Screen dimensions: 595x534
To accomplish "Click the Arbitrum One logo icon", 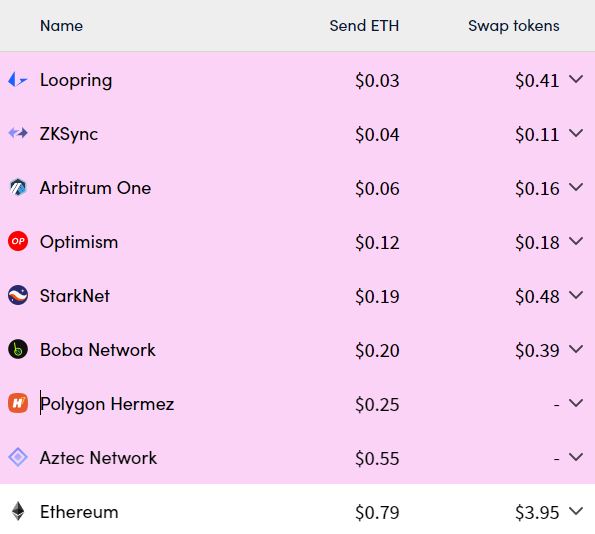I will pos(18,187).
